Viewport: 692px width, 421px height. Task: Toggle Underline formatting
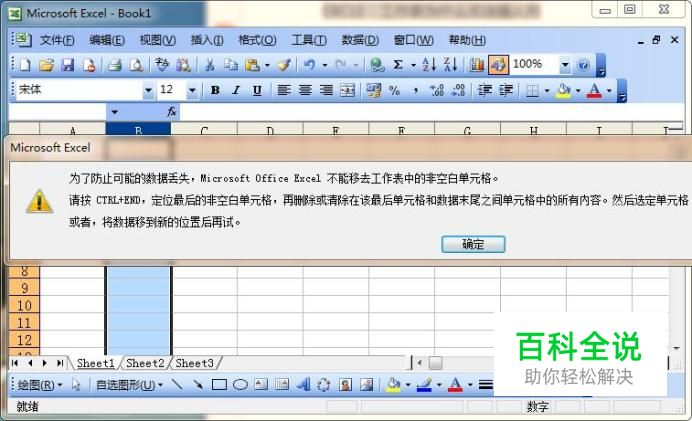point(257,90)
